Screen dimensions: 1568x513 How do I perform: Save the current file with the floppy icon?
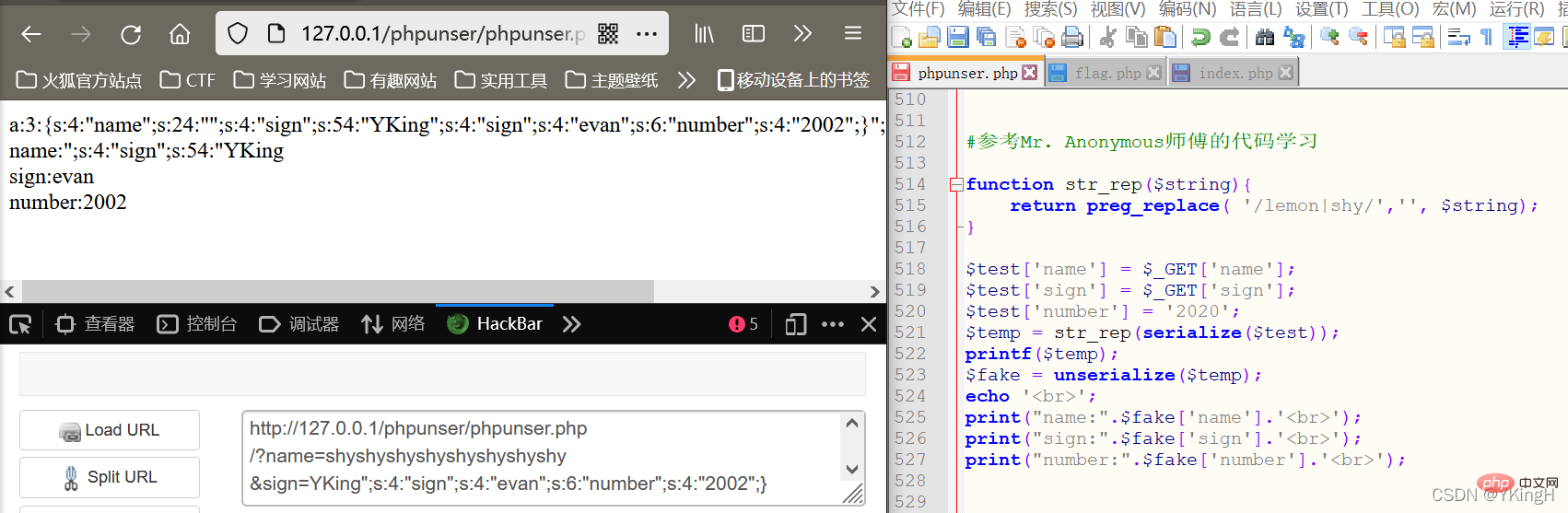click(x=958, y=37)
